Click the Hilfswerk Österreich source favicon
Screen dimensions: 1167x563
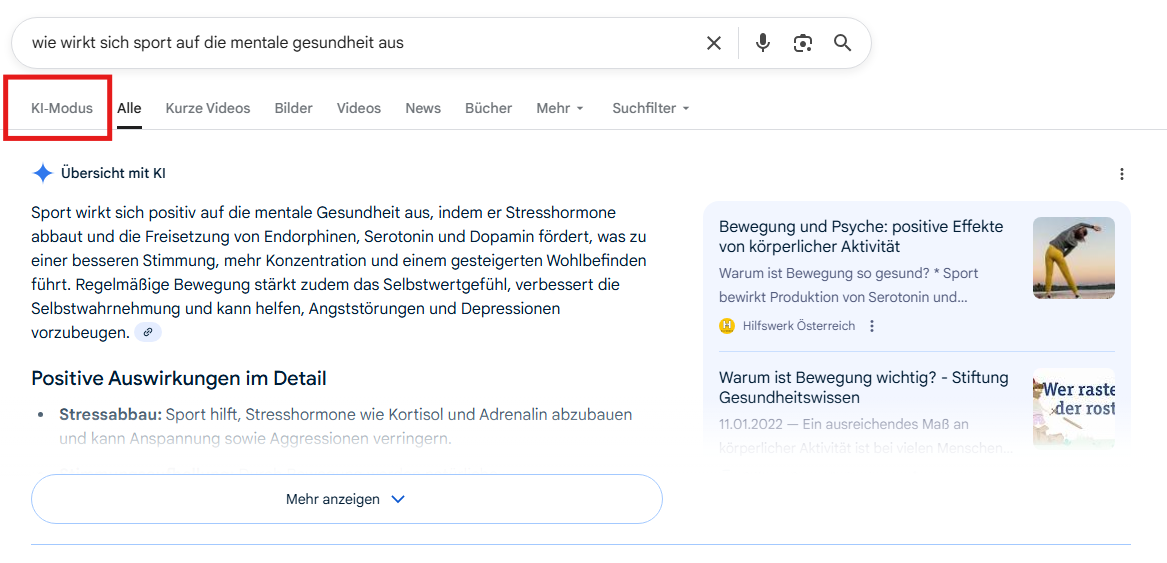(727, 326)
